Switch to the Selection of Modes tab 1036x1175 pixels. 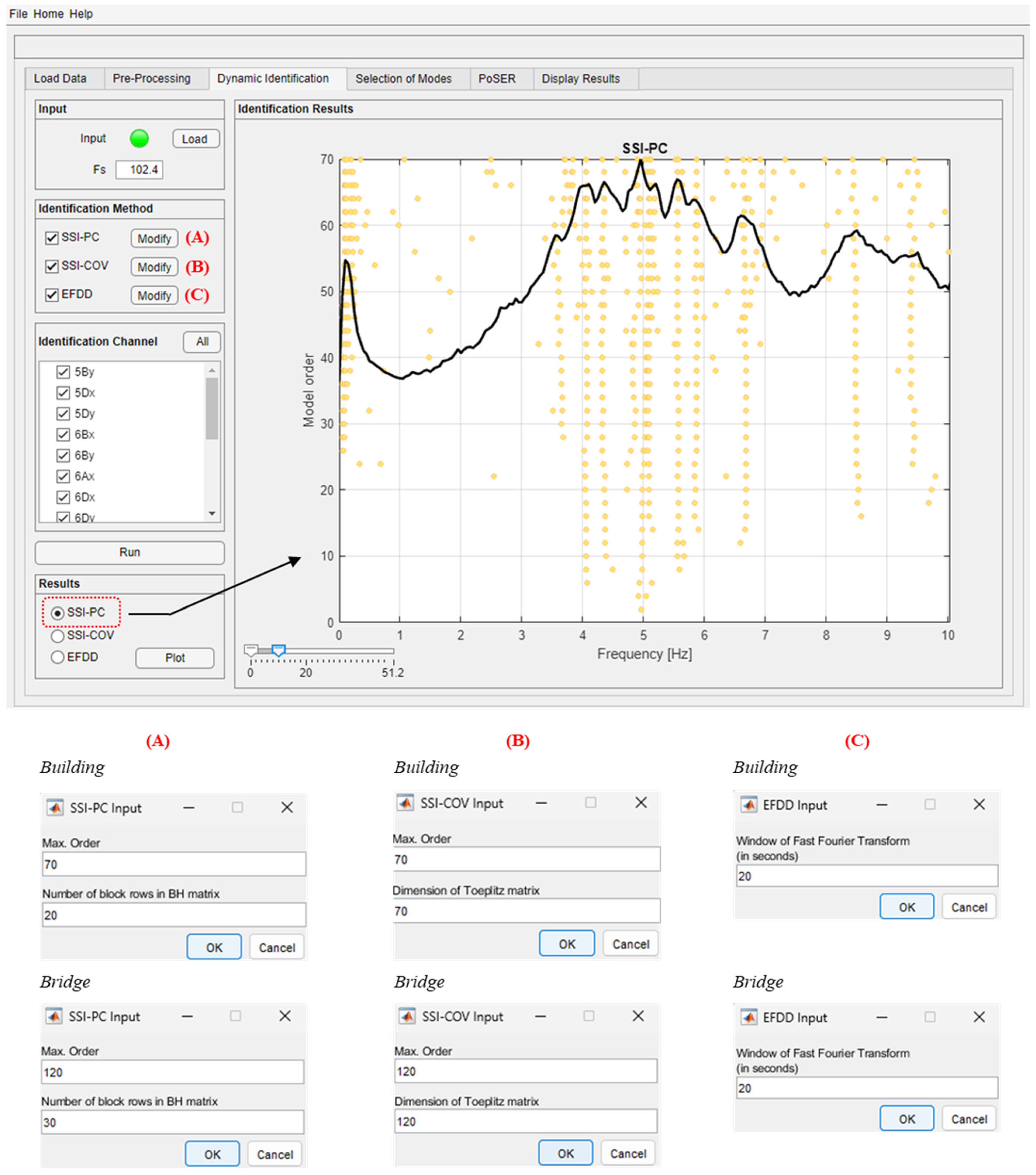tap(403, 79)
